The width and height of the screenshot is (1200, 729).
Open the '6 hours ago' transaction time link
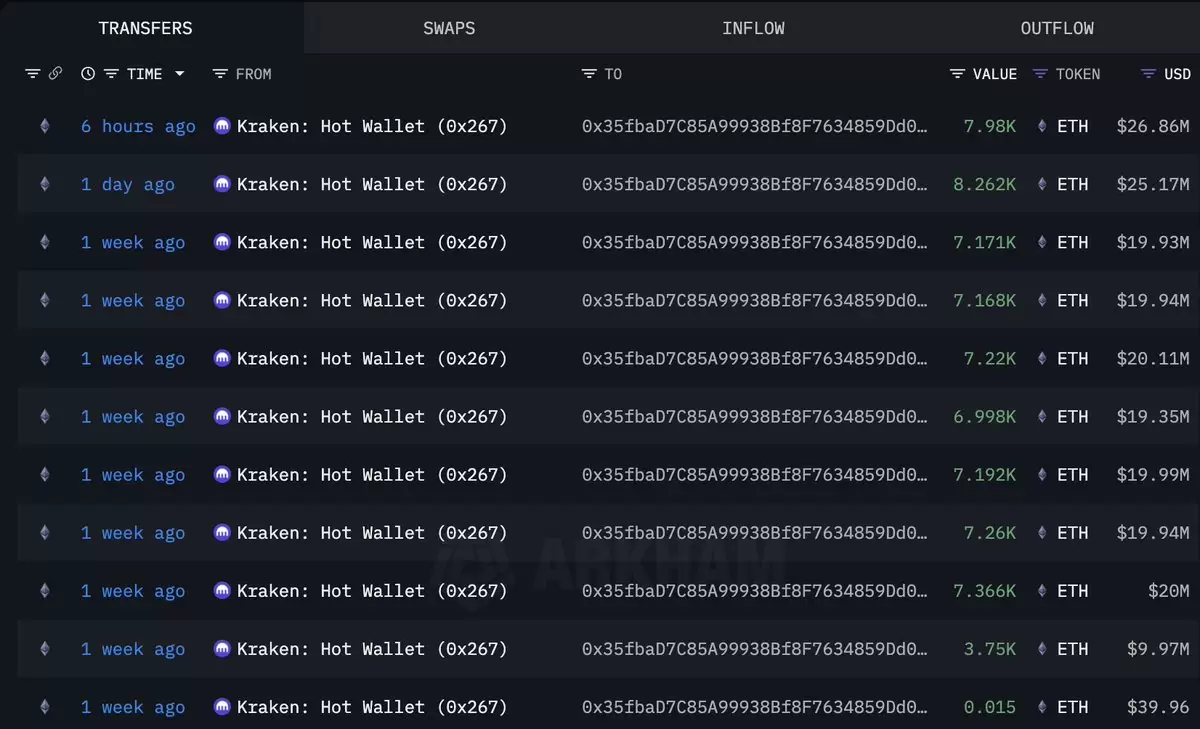pyautogui.click(x=138, y=126)
